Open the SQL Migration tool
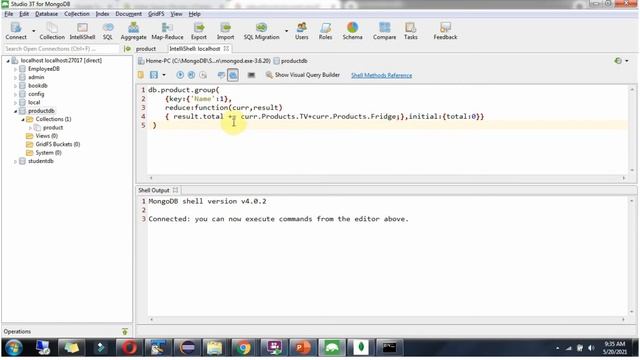640x360 pixels. pos(261,31)
